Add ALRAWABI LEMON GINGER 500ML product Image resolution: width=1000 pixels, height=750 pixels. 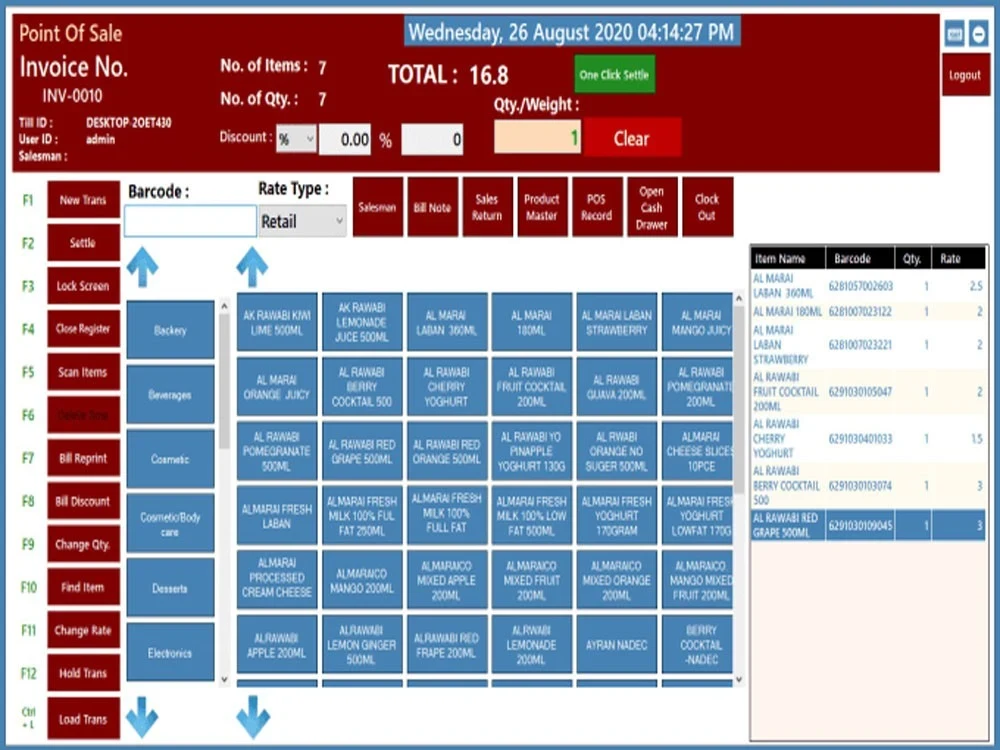click(x=362, y=644)
